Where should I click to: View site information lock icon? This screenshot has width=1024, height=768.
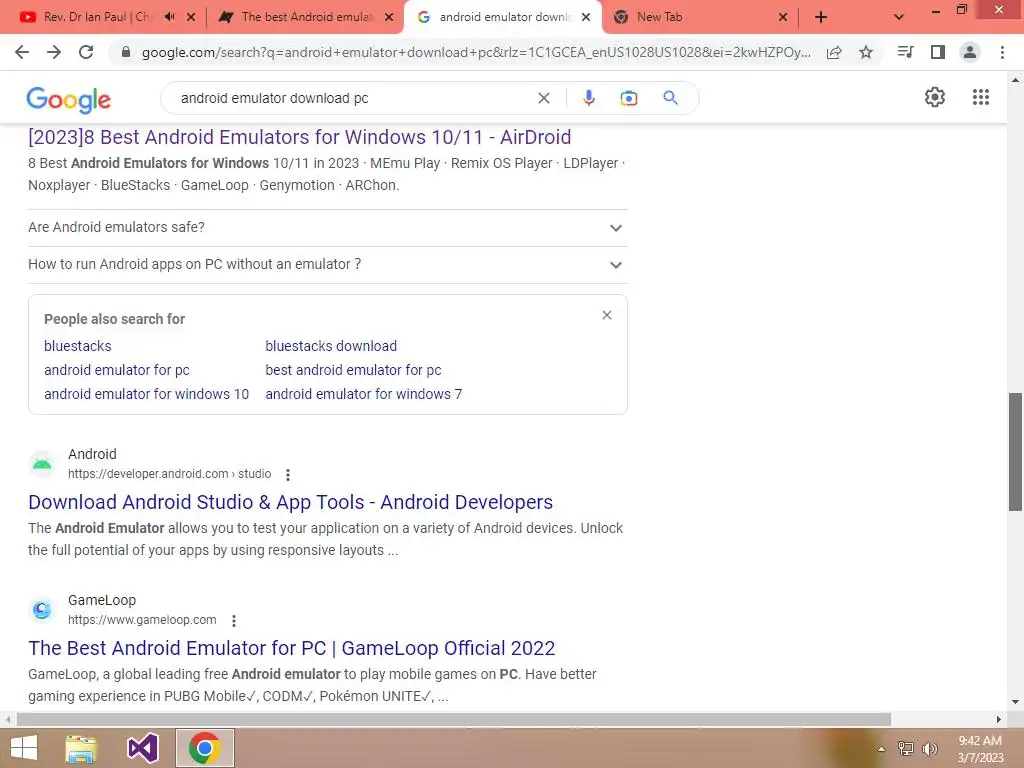(x=126, y=52)
